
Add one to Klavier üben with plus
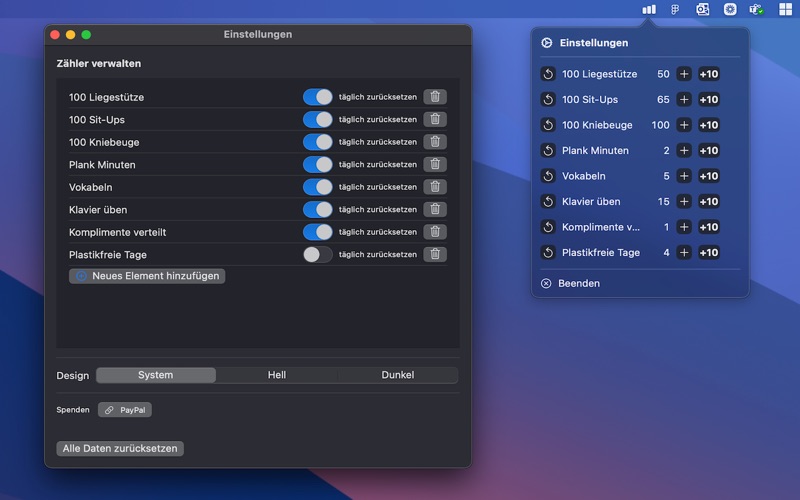(x=684, y=202)
